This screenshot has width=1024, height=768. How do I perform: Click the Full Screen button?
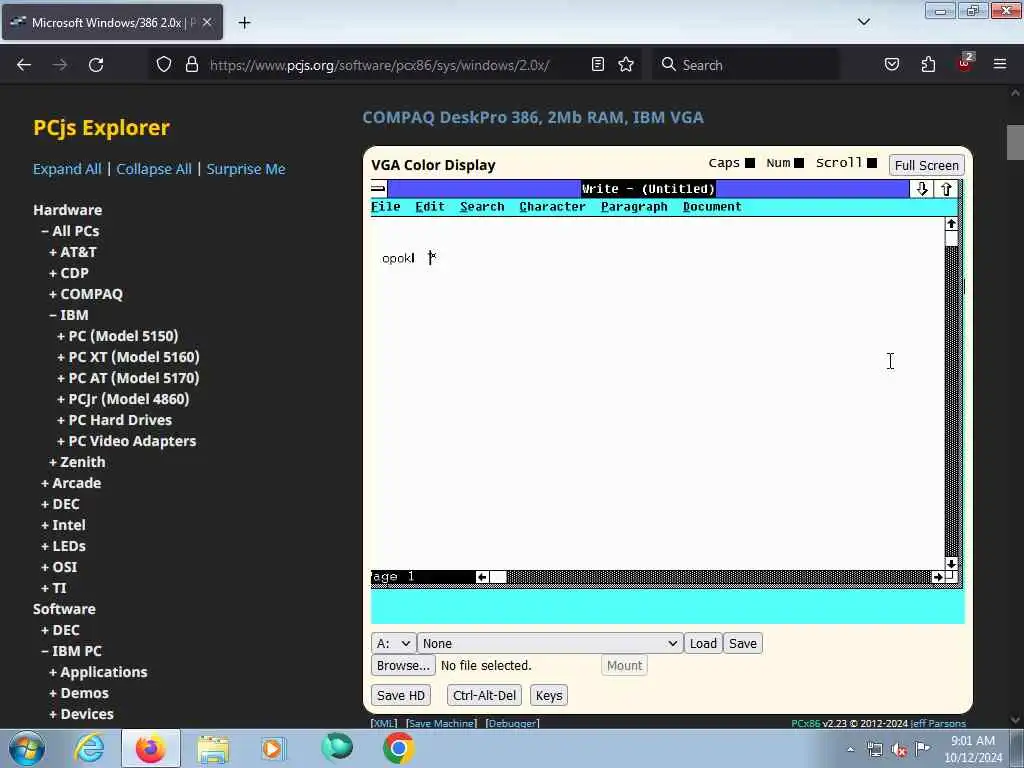click(x=926, y=165)
